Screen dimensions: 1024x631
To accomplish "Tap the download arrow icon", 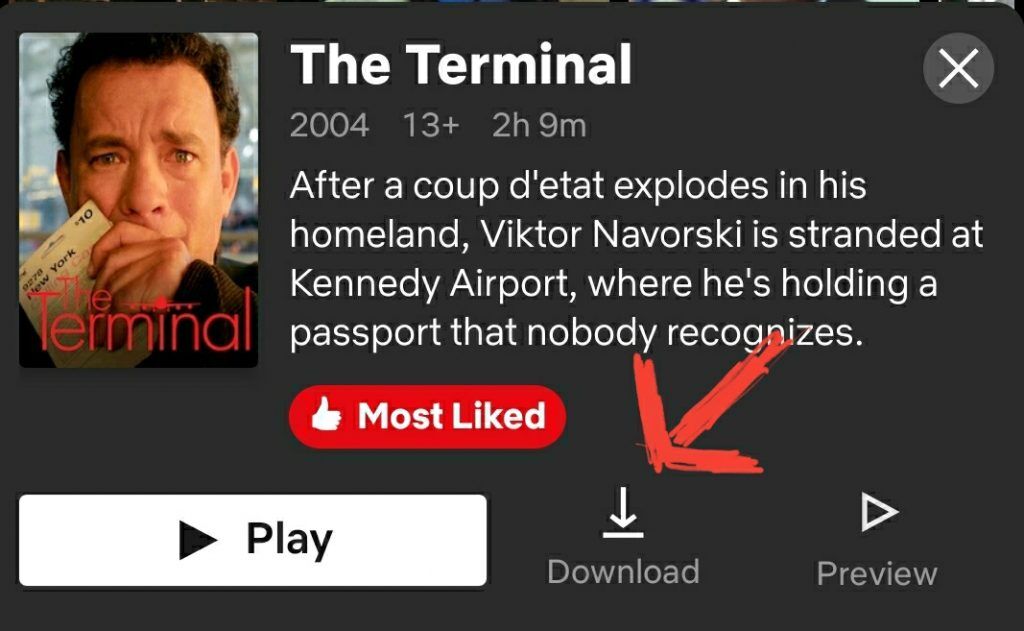I will tap(623, 512).
